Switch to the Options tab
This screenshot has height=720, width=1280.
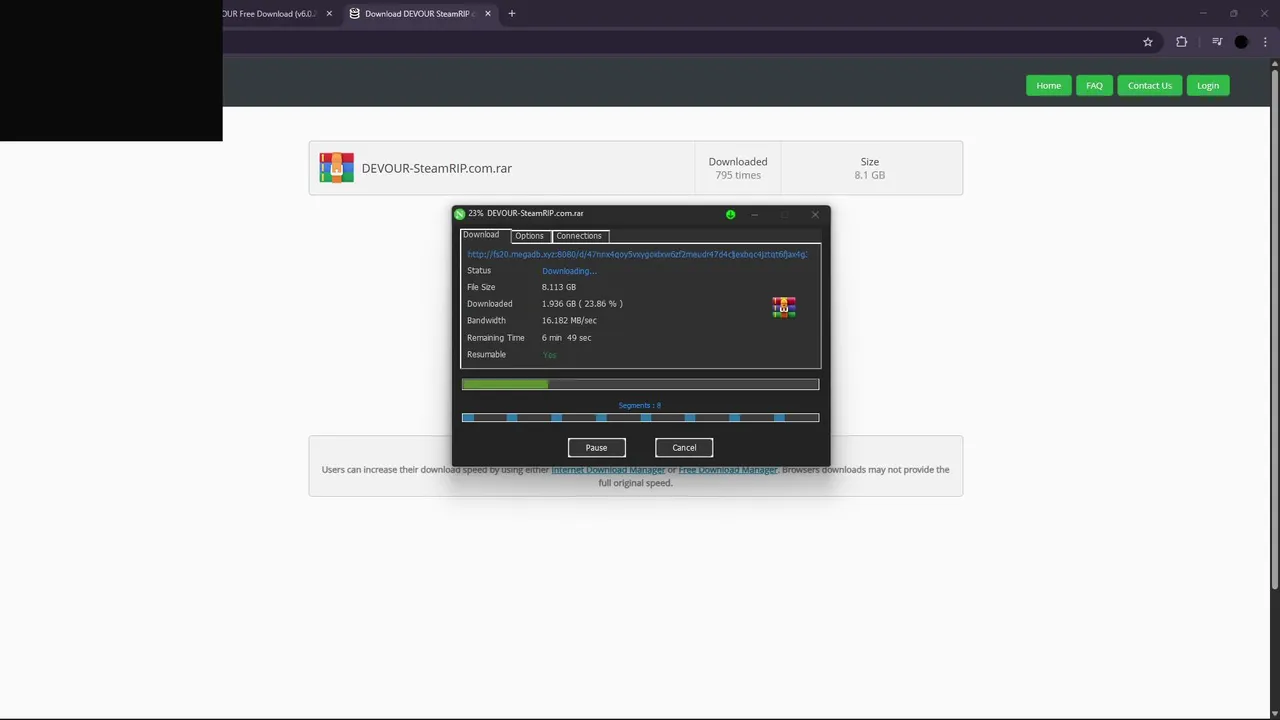tap(530, 236)
